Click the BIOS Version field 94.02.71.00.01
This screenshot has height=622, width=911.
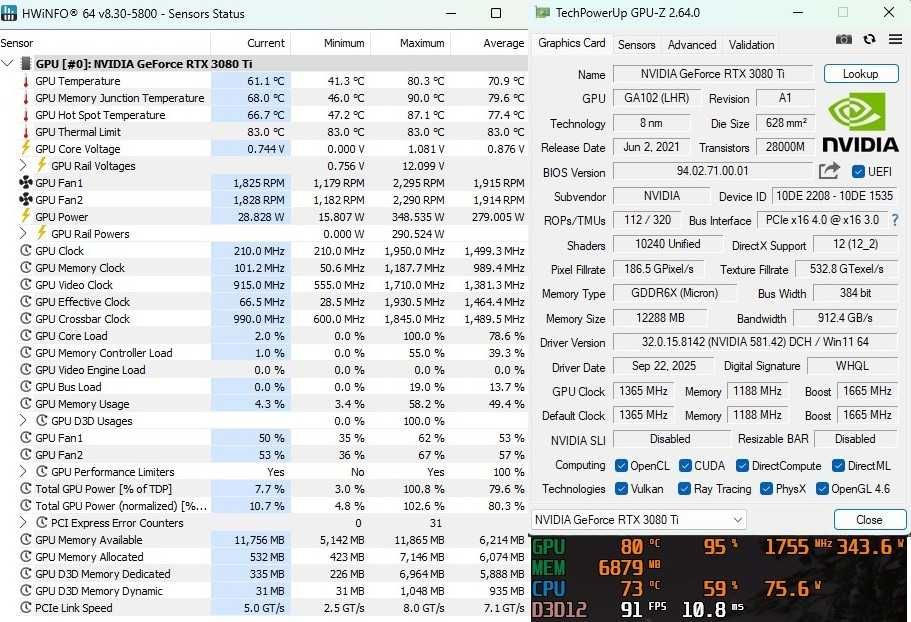click(x=712, y=171)
